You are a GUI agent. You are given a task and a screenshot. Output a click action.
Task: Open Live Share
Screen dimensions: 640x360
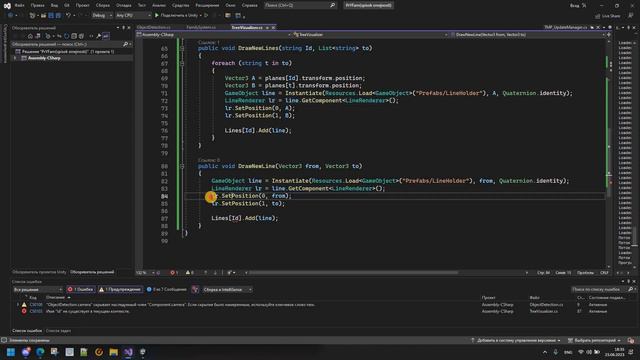point(608,16)
